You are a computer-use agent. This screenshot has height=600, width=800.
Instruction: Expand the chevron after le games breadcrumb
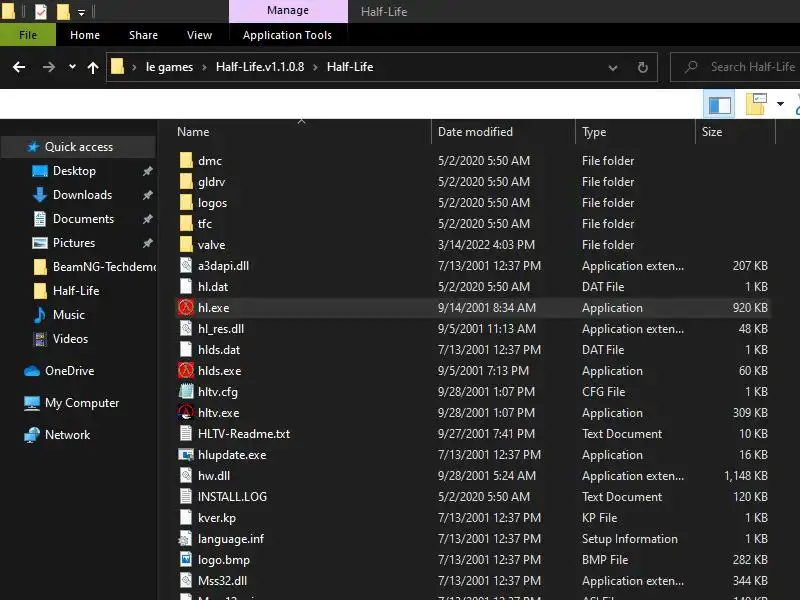click(204, 67)
